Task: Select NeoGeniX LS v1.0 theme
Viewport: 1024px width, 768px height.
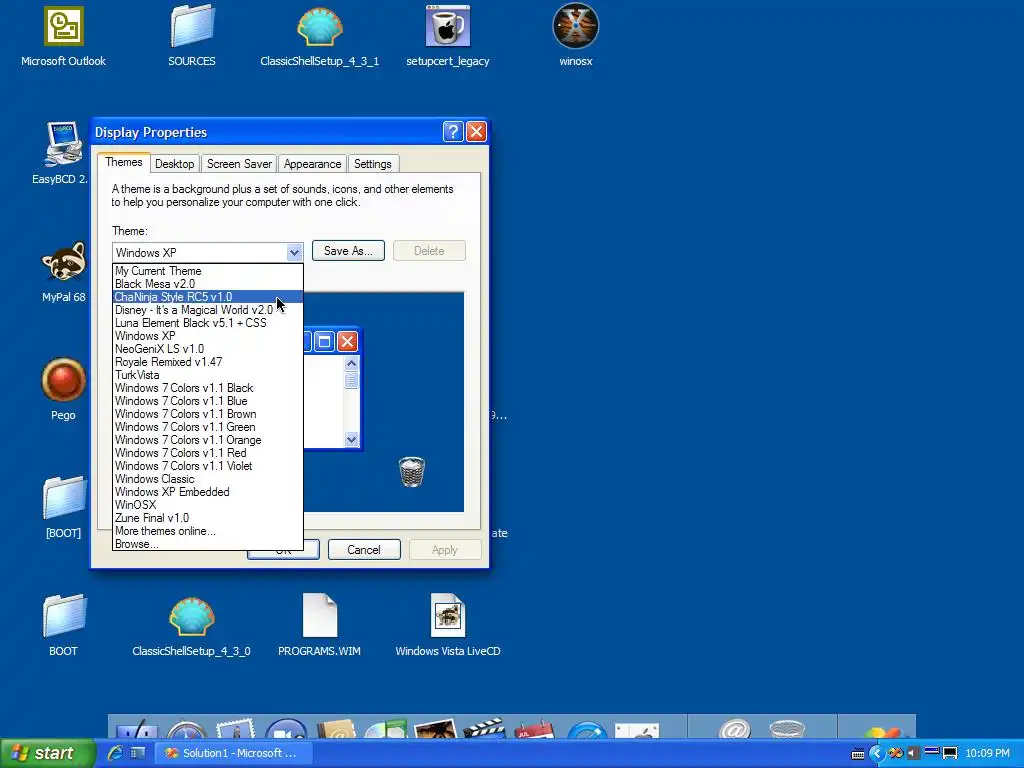Action: click(x=208, y=349)
